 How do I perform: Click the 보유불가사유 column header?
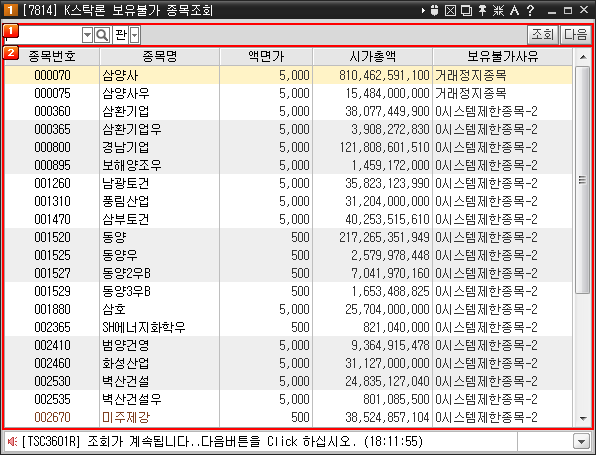click(x=502, y=57)
